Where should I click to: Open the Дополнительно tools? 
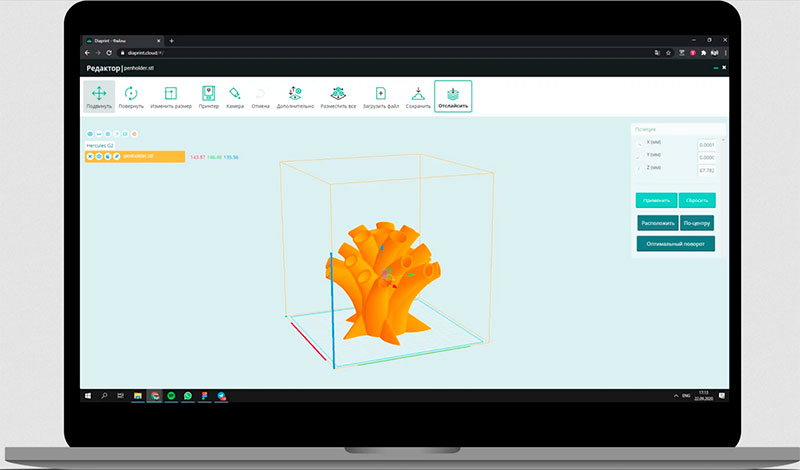click(x=295, y=96)
